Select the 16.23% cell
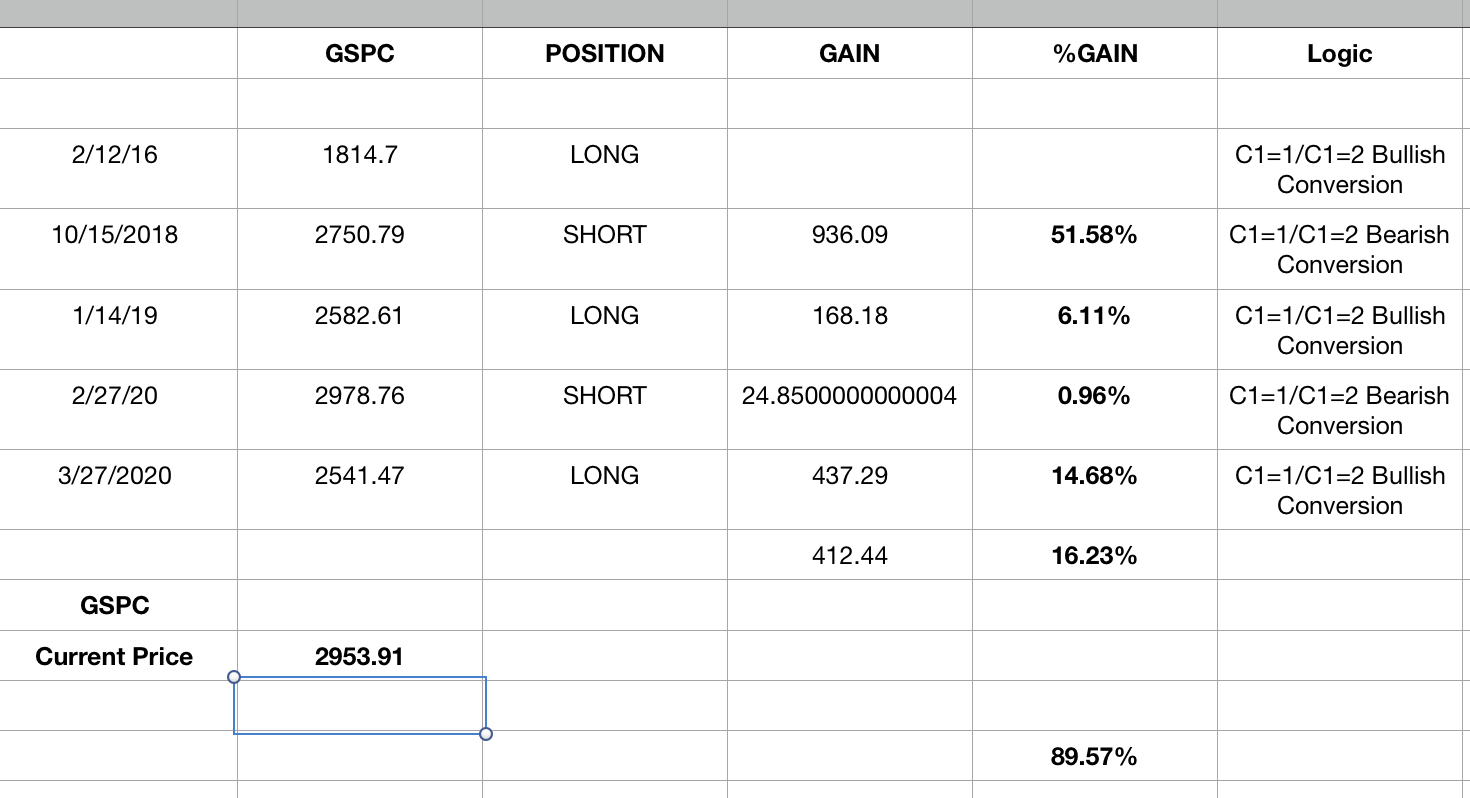Screen dimensions: 1470x798 tap(1094, 556)
